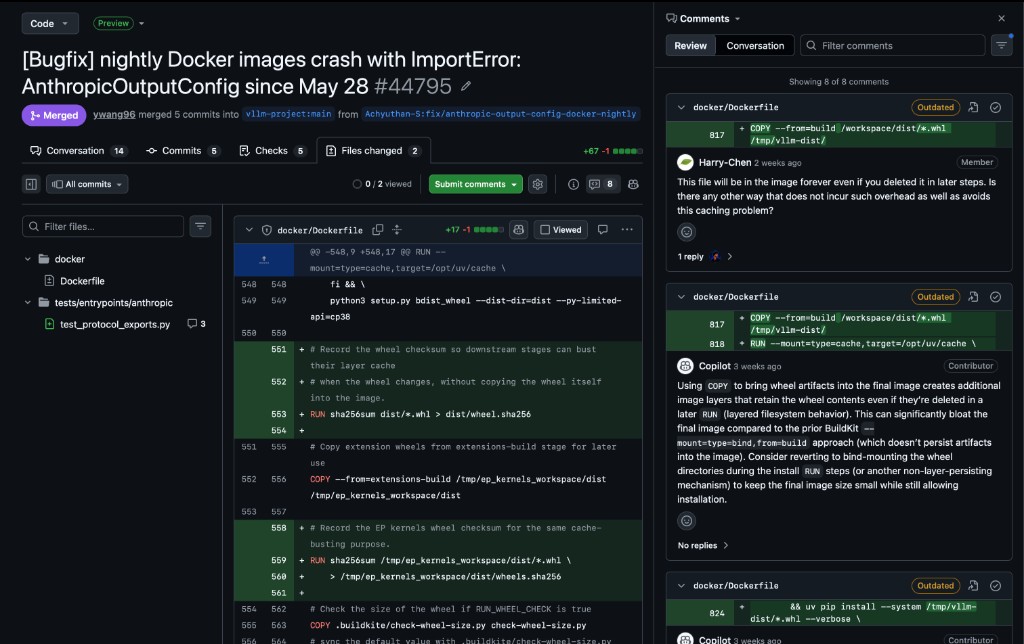The image size is (1024, 644).
Task: Open vllm-project:main branch link
Action: click(x=288, y=114)
